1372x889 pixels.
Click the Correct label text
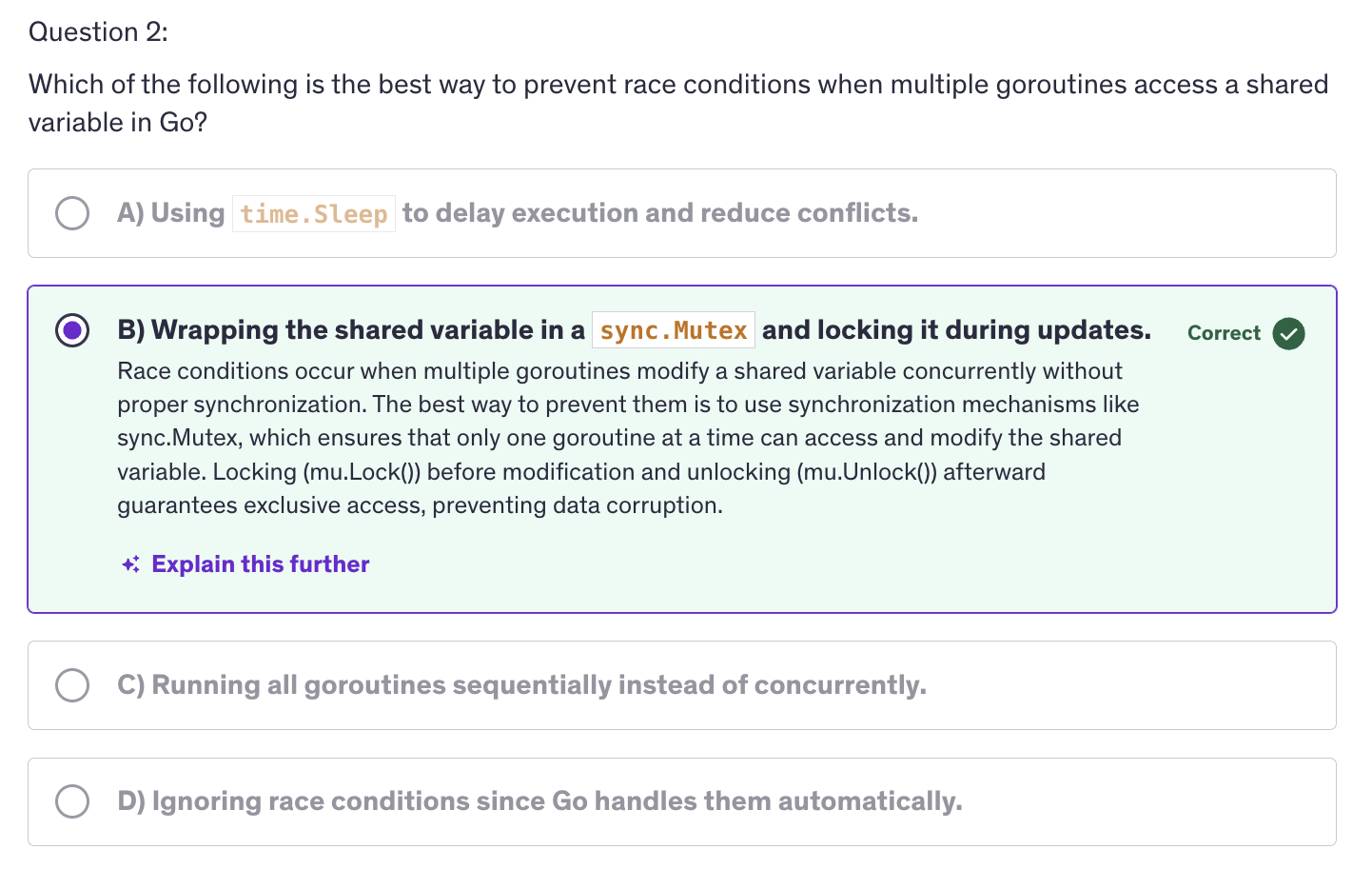point(1224,333)
